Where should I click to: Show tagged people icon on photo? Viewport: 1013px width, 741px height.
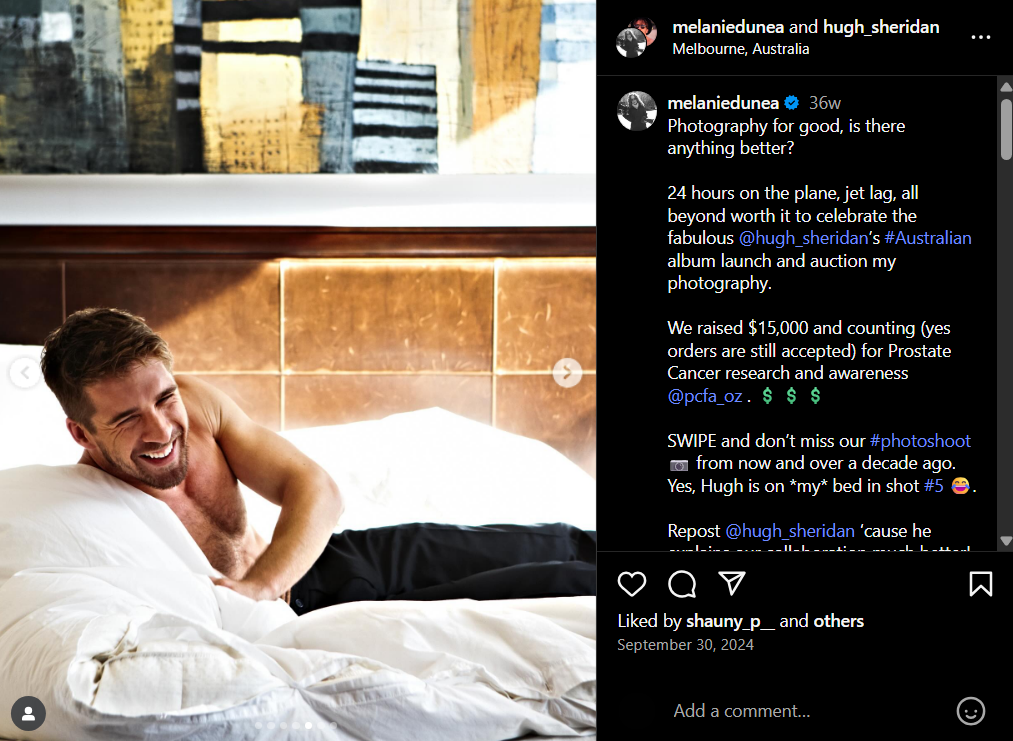click(28, 713)
